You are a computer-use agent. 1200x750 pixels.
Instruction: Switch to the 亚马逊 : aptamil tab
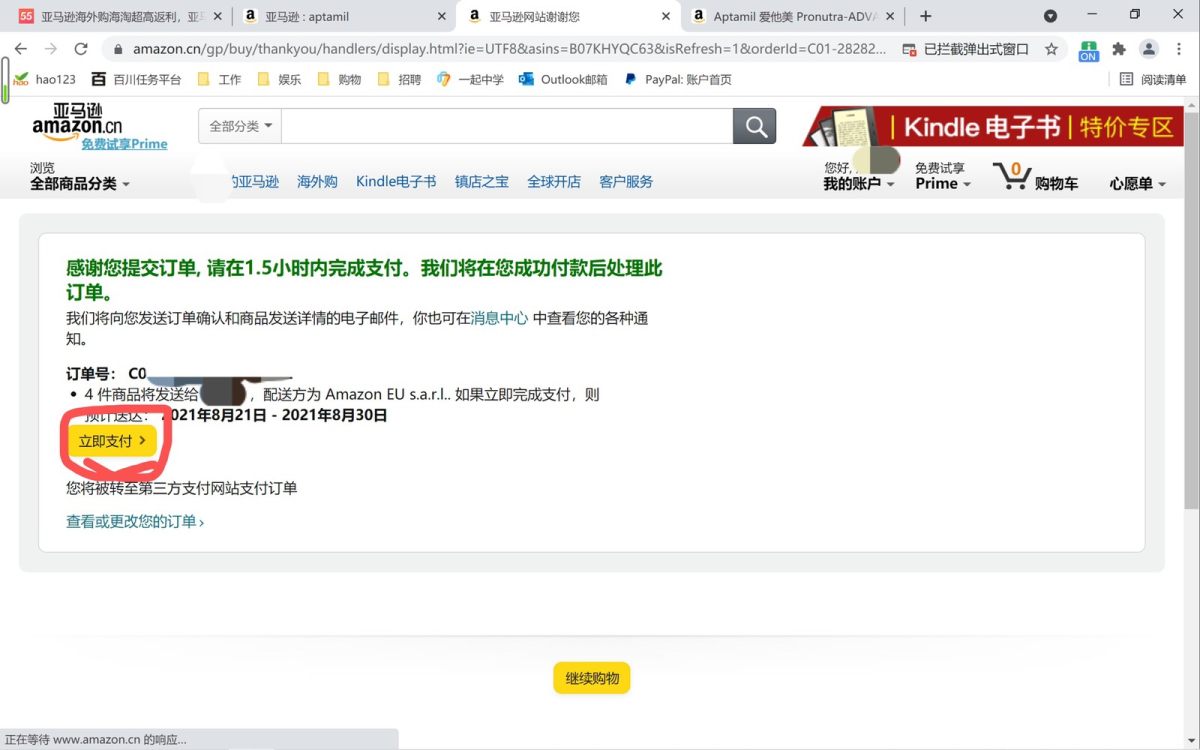coord(345,16)
